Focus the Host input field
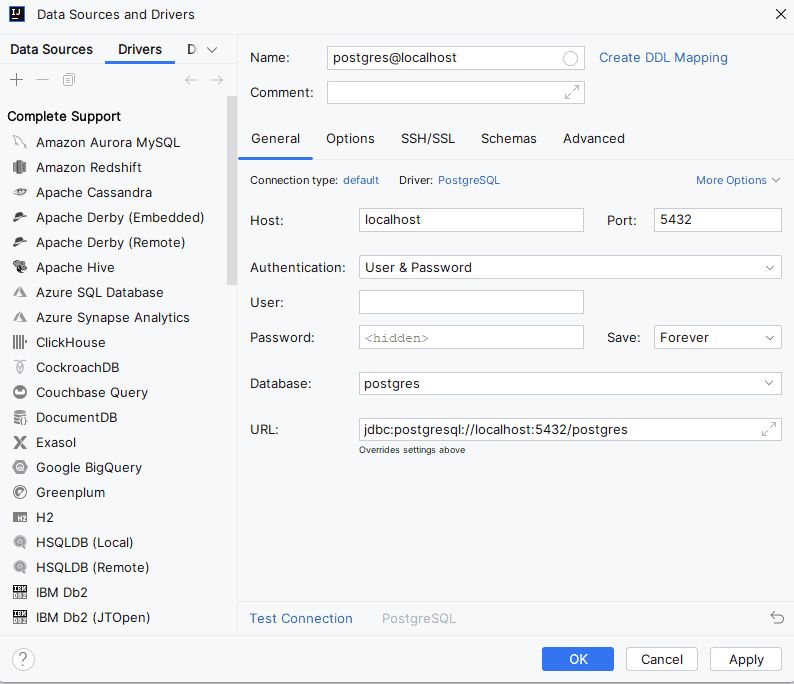The height and width of the screenshot is (684, 794). (x=471, y=220)
